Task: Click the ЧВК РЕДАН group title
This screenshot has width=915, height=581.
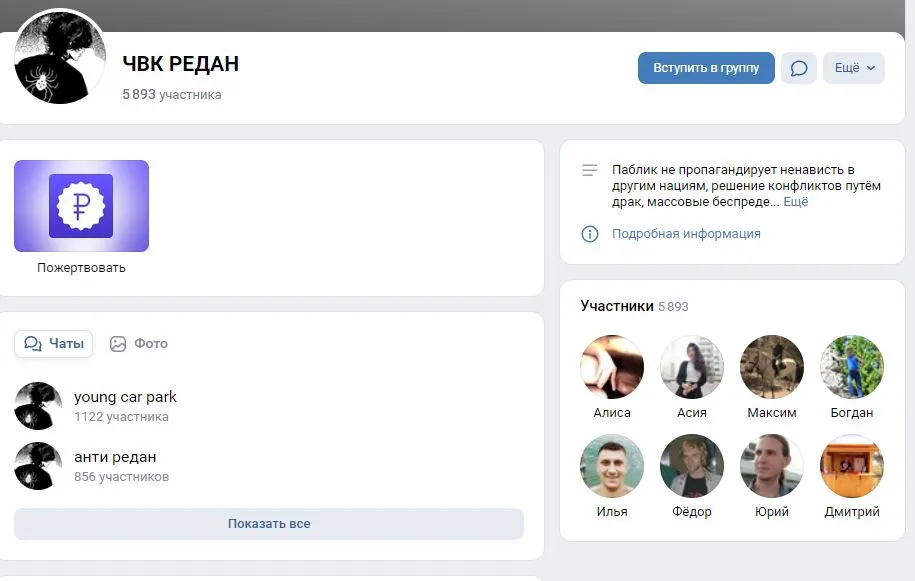Action: [181, 64]
